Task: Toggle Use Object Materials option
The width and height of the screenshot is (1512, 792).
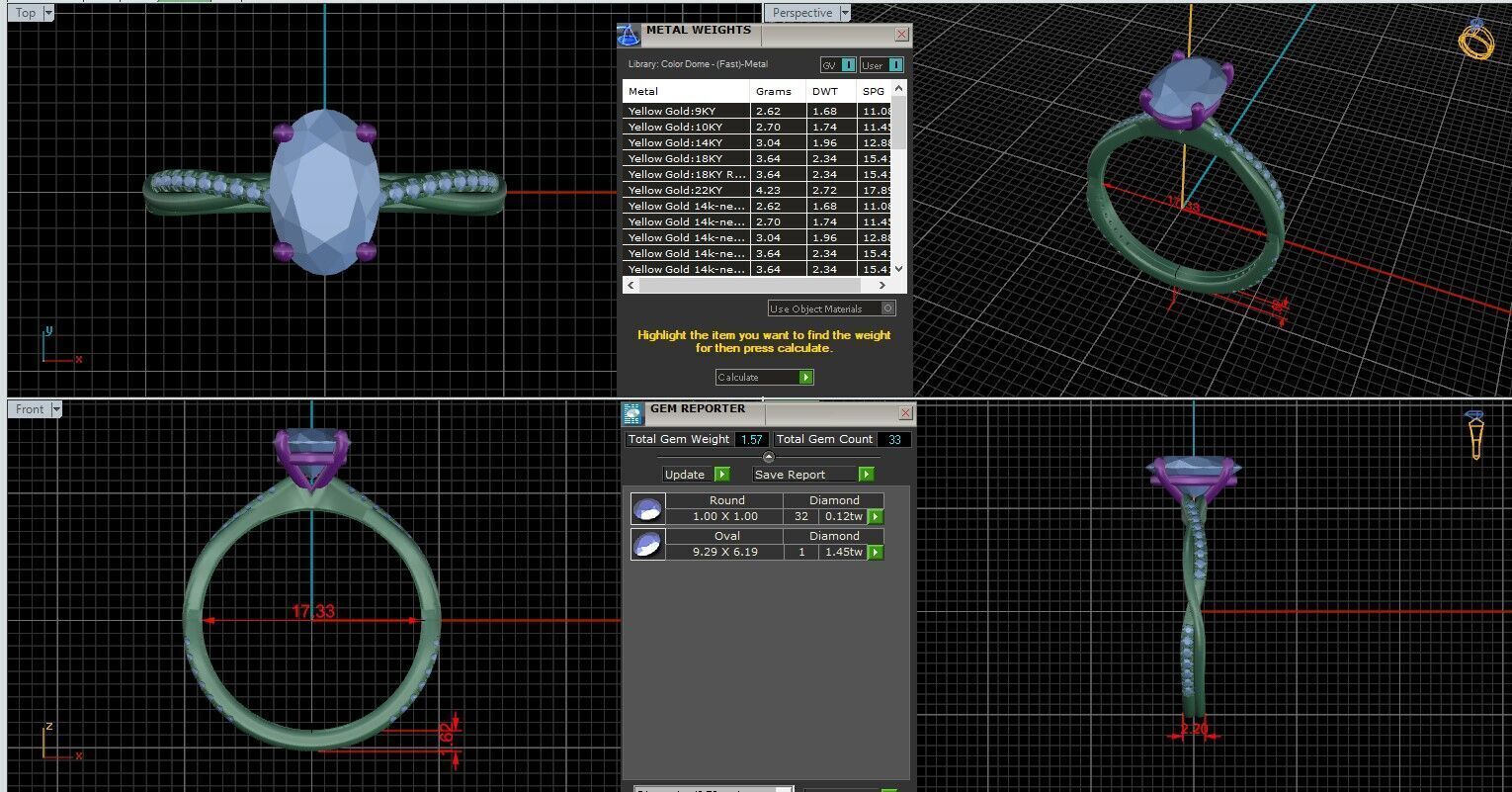Action: click(x=832, y=308)
